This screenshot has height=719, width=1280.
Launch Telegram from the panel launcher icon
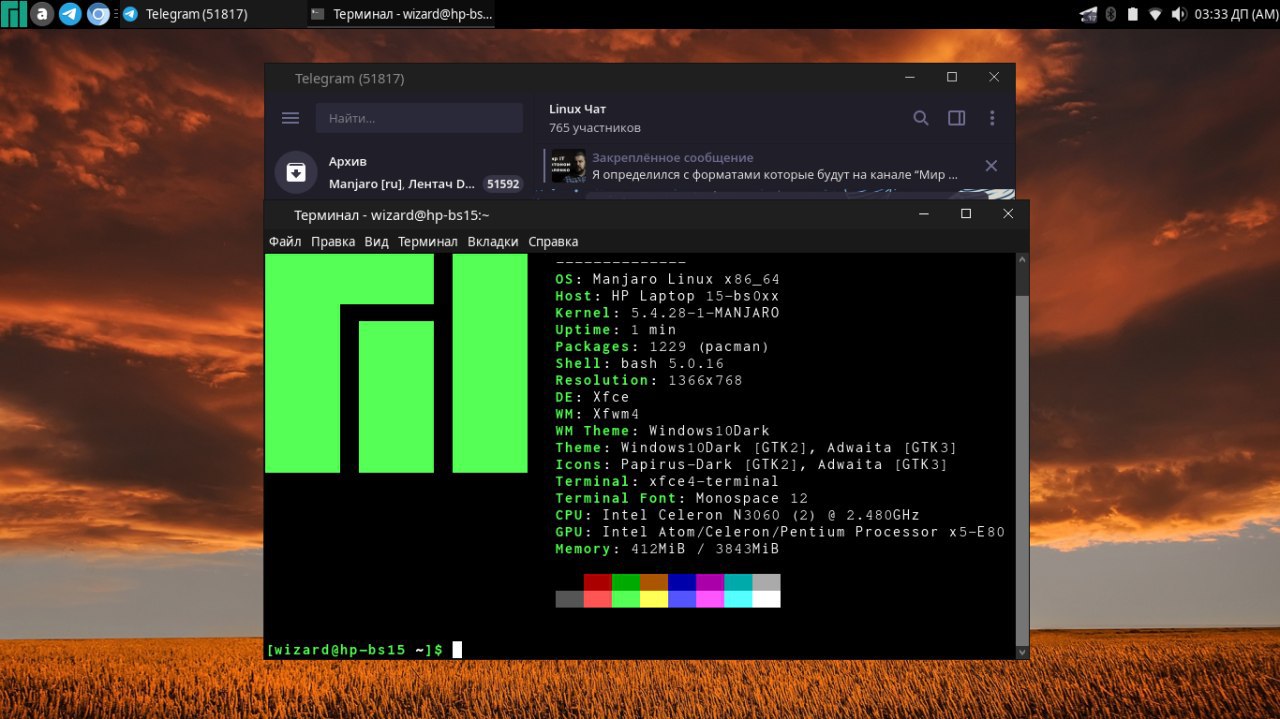[x=70, y=14]
